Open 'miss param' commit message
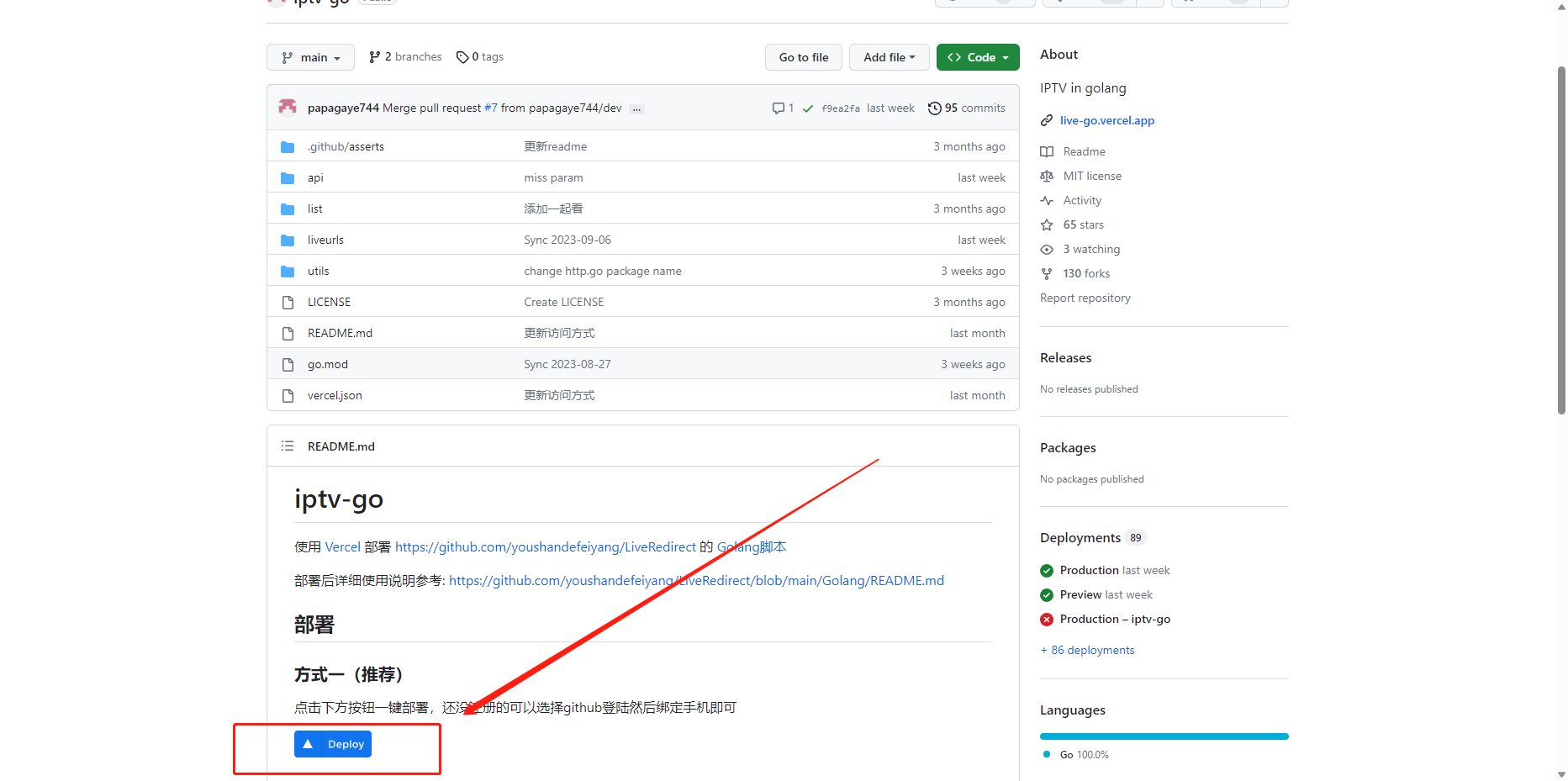Screen dimensions: 1568x781 point(553,177)
